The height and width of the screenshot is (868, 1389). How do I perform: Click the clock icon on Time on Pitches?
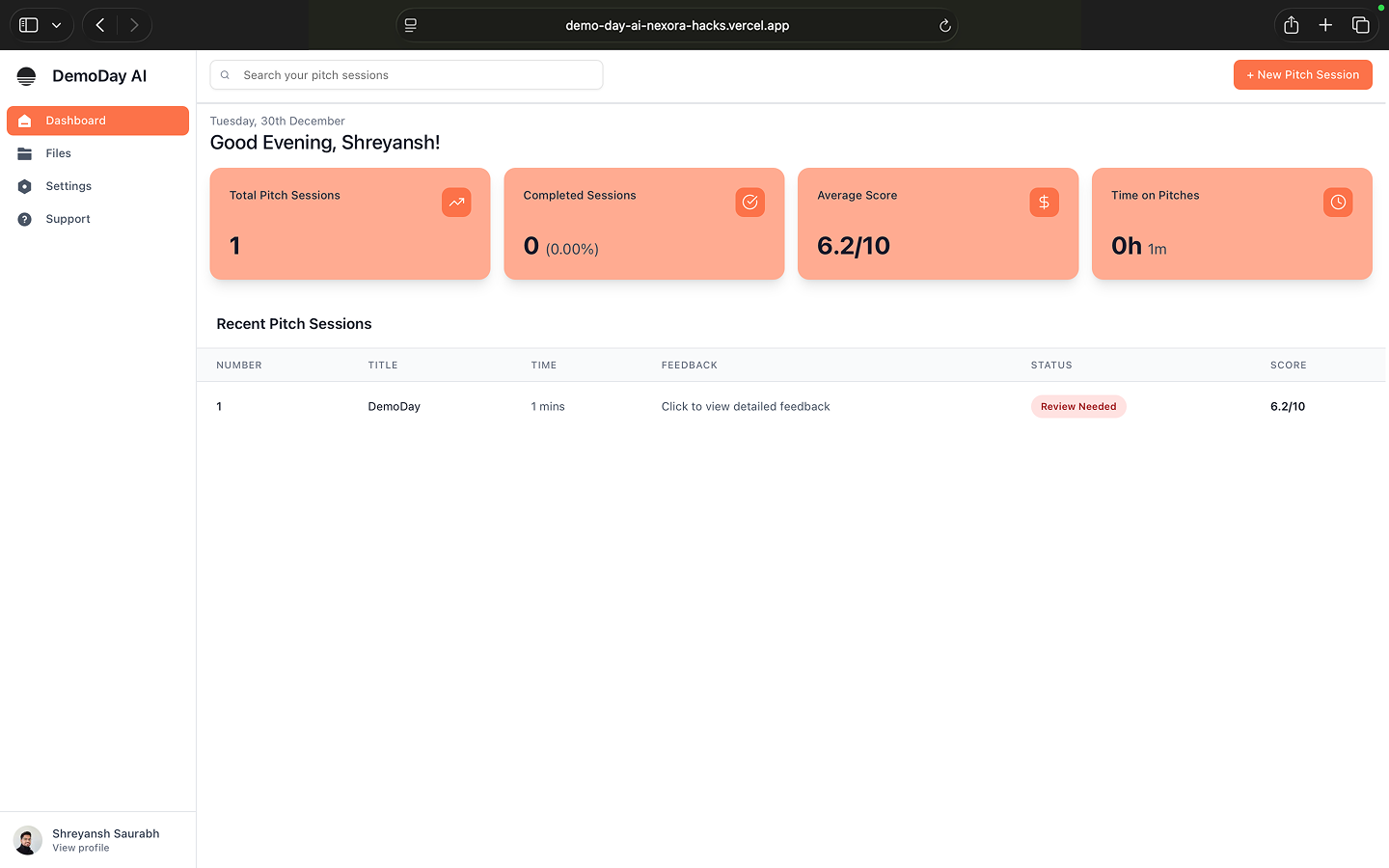[1338, 203]
